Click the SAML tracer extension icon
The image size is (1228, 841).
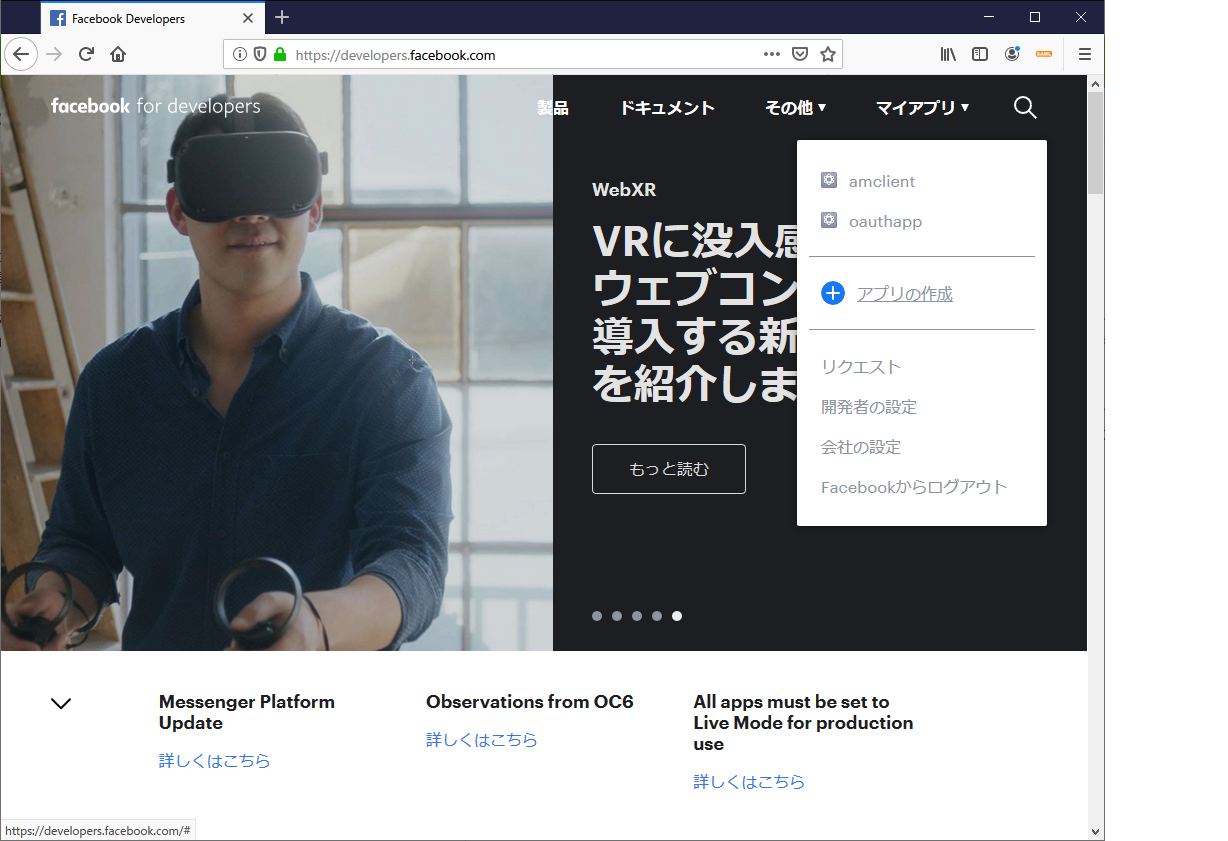pyautogui.click(x=1044, y=54)
